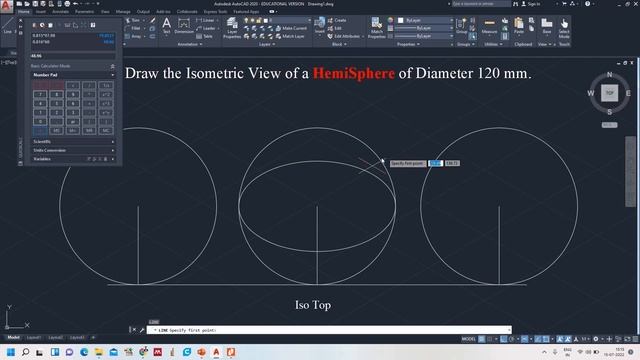Click the Leader annotation button
The width and height of the screenshot is (640, 360).
[x=206, y=28]
